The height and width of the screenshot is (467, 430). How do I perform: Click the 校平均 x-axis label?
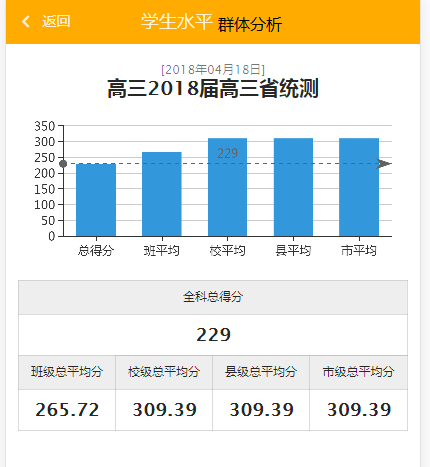(227, 250)
